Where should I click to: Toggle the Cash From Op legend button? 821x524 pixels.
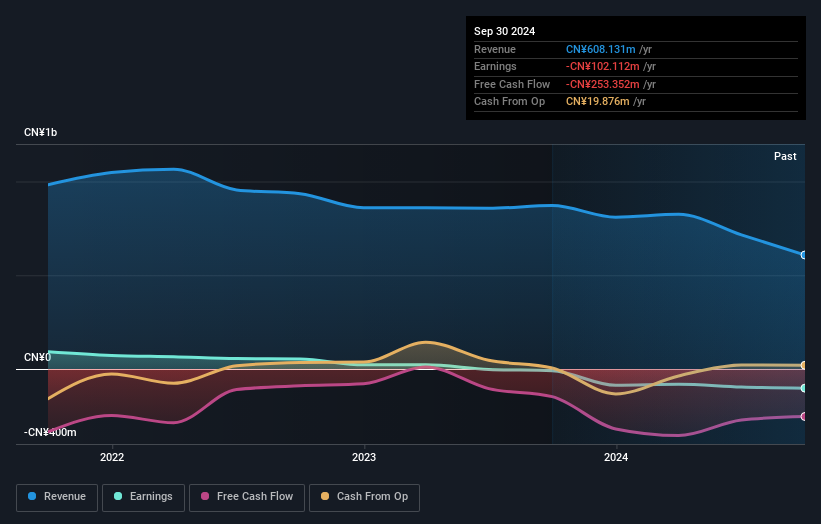(x=364, y=497)
